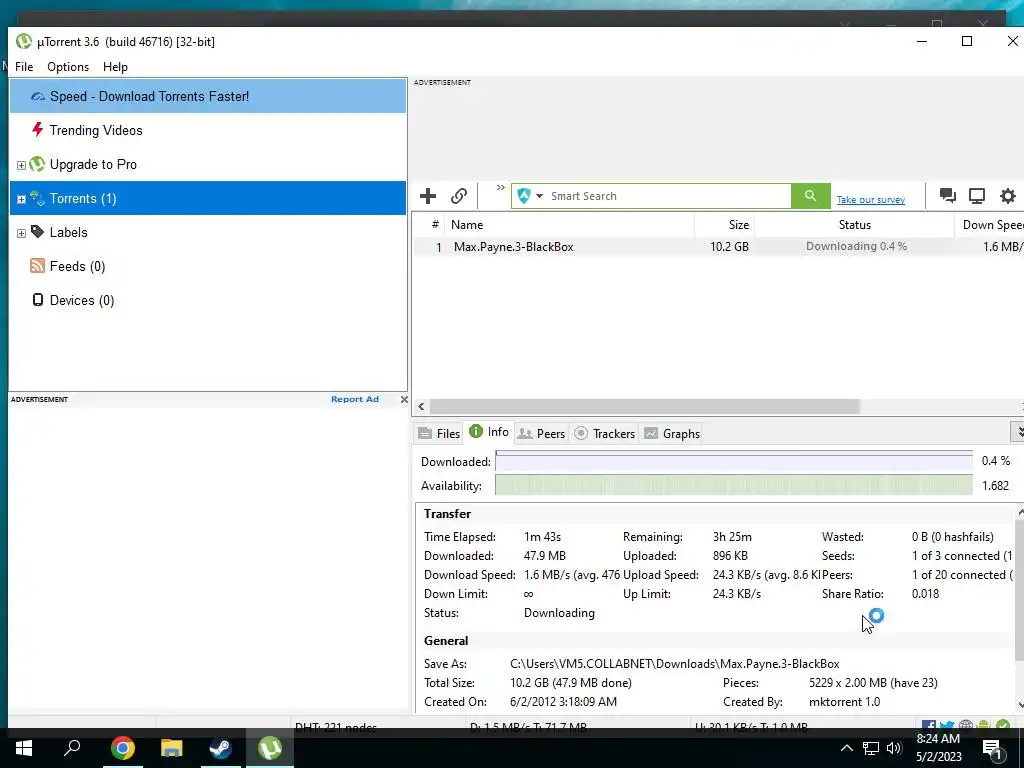Image resolution: width=1024 pixels, height=768 pixels.
Task: Open File Explorer from the taskbar
Action: coord(172,748)
